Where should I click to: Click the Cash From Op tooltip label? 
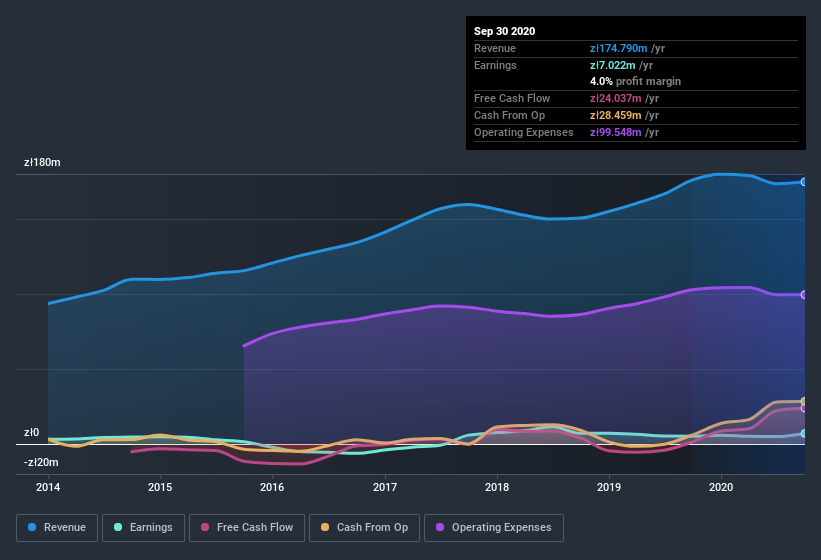point(509,115)
